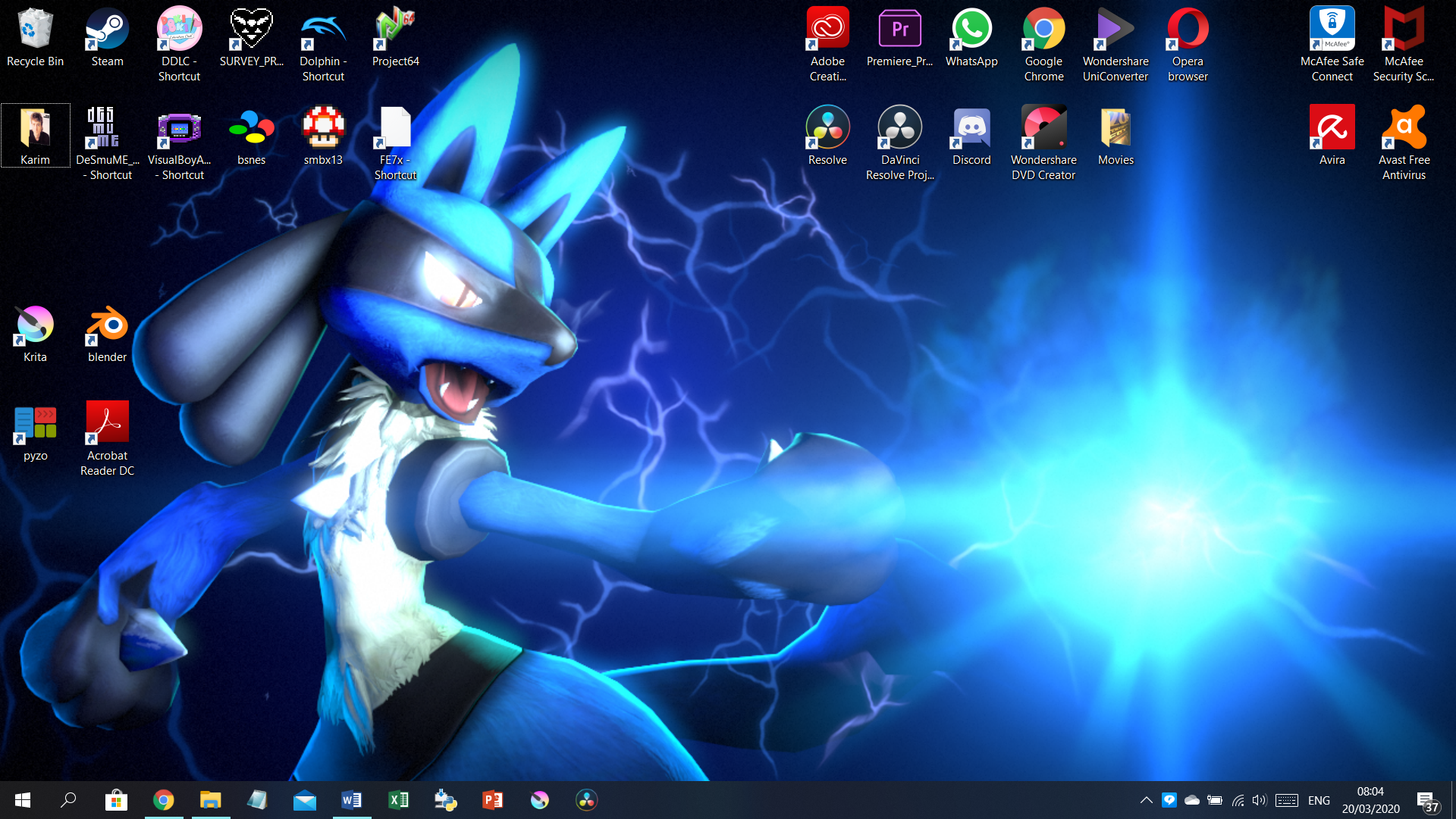Select the Opera browser desktop icon
Image resolution: width=1456 pixels, height=819 pixels.
1188,44
